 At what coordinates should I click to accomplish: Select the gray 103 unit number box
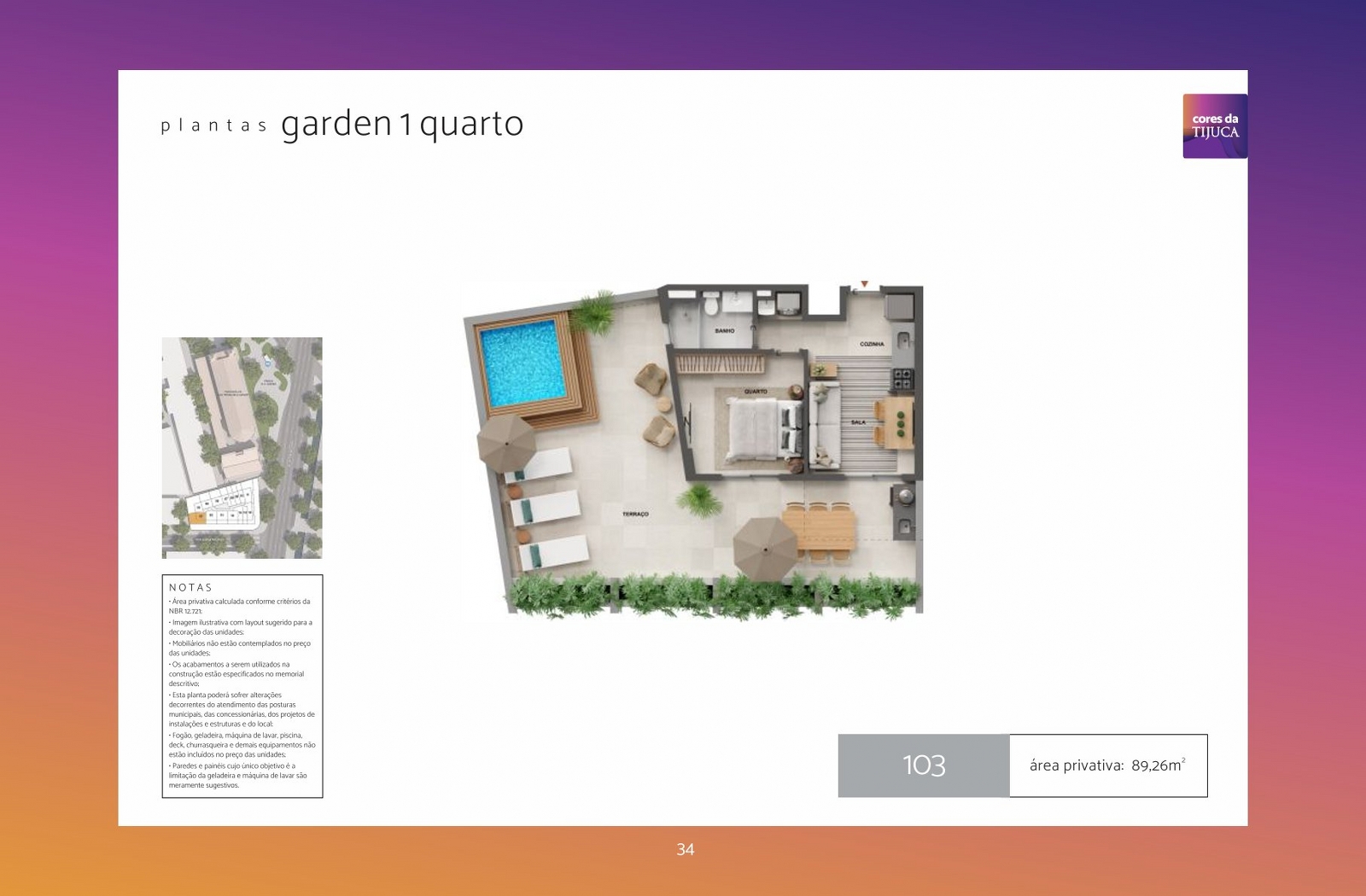click(x=924, y=765)
